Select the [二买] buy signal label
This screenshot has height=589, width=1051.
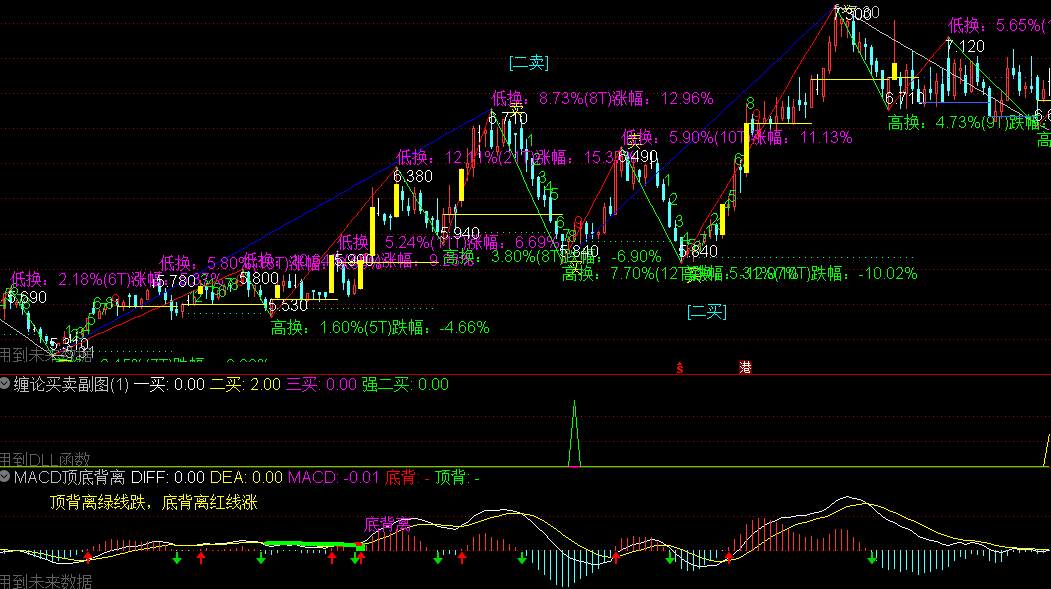pos(707,312)
